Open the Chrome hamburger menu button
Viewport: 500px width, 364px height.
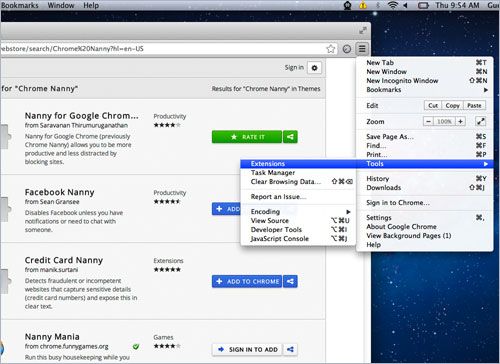click(x=362, y=49)
